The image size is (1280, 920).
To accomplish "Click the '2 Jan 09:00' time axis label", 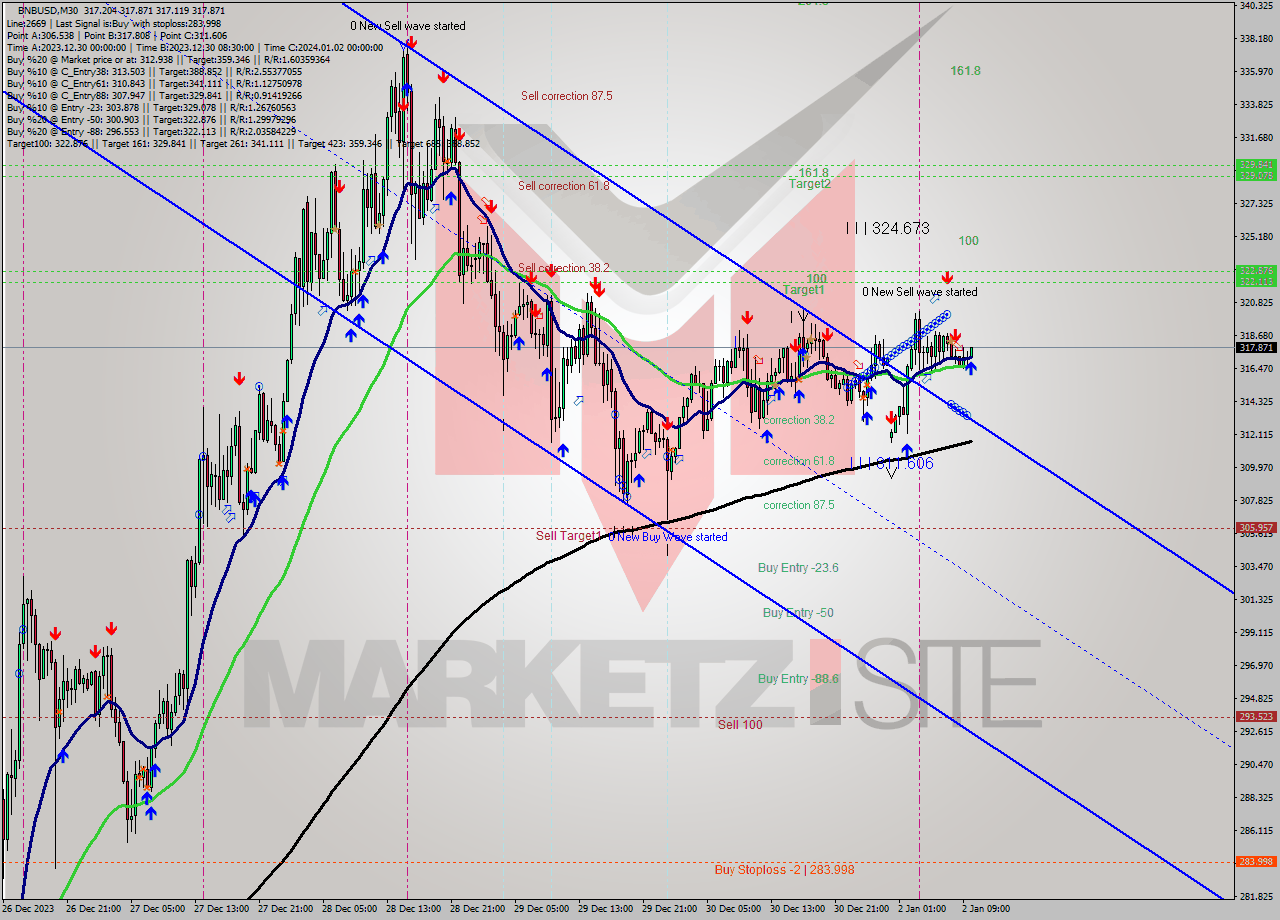I will click(x=985, y=909).
